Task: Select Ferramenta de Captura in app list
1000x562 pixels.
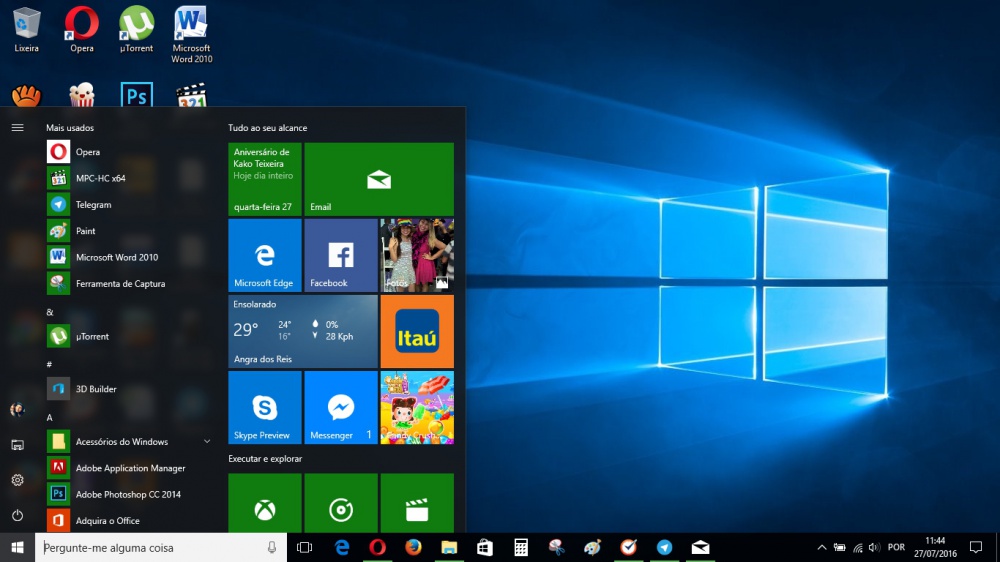Action: click(120, 283)
